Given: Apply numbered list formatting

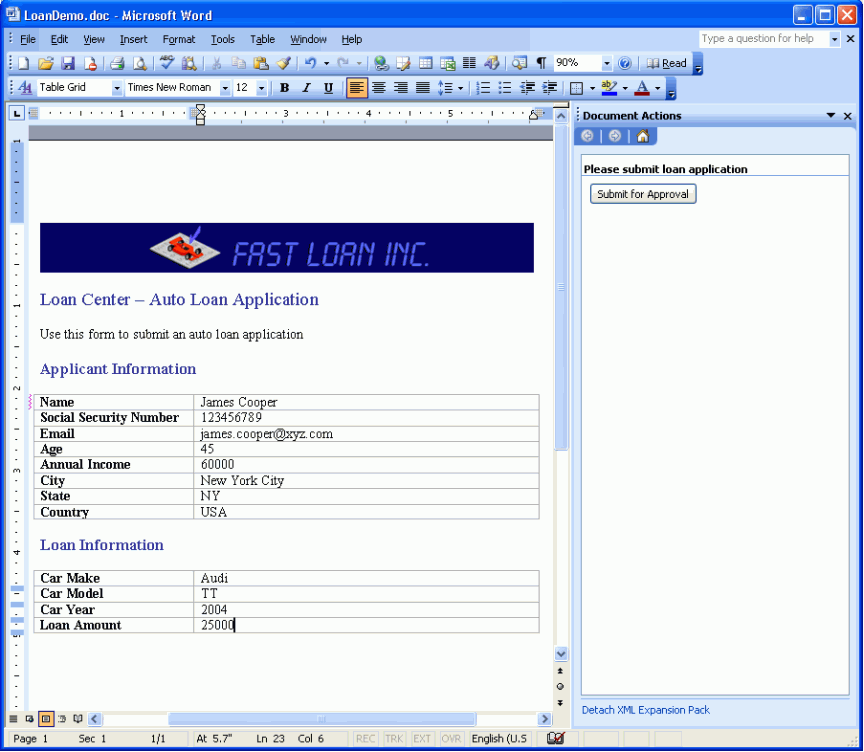Looking at the screenshot, I should click(x=483, y=88).
